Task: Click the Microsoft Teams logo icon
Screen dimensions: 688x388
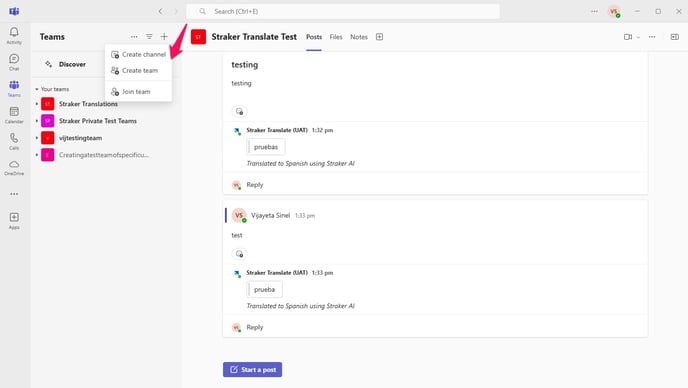Action: pos(14,11)
